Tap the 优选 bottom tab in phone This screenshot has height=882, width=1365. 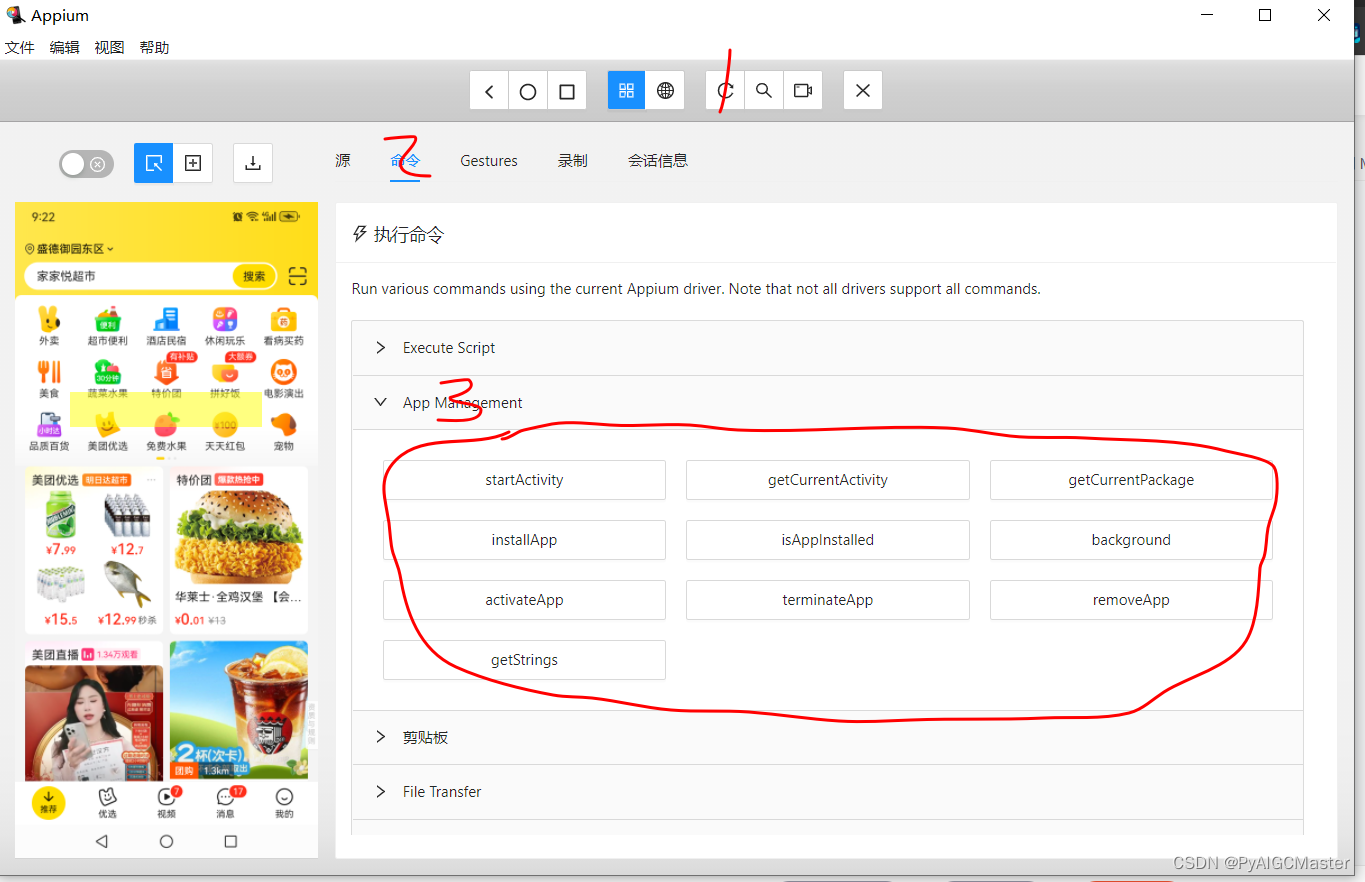point(107,803)
